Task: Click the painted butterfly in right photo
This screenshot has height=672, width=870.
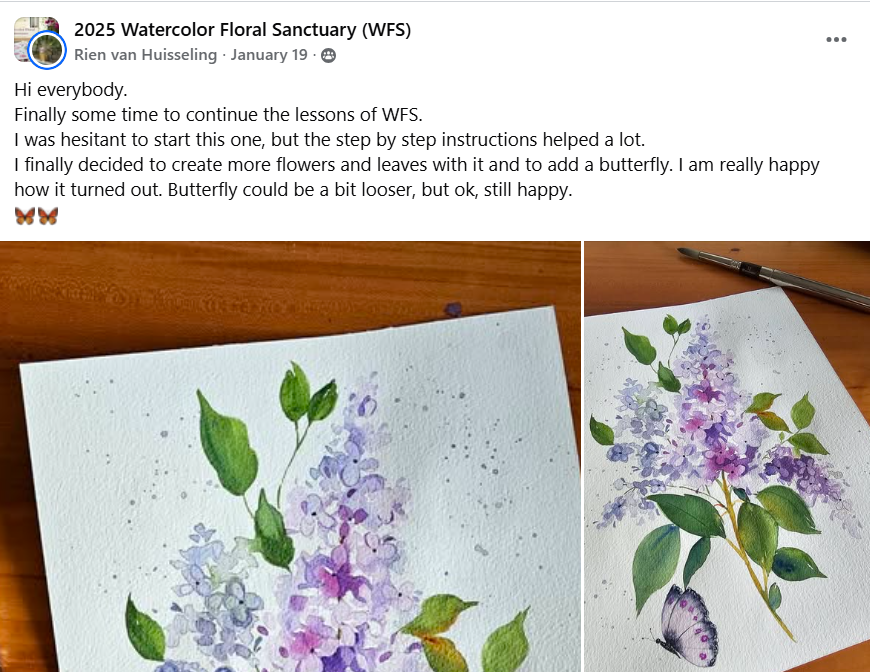Action: pos(687,625)
